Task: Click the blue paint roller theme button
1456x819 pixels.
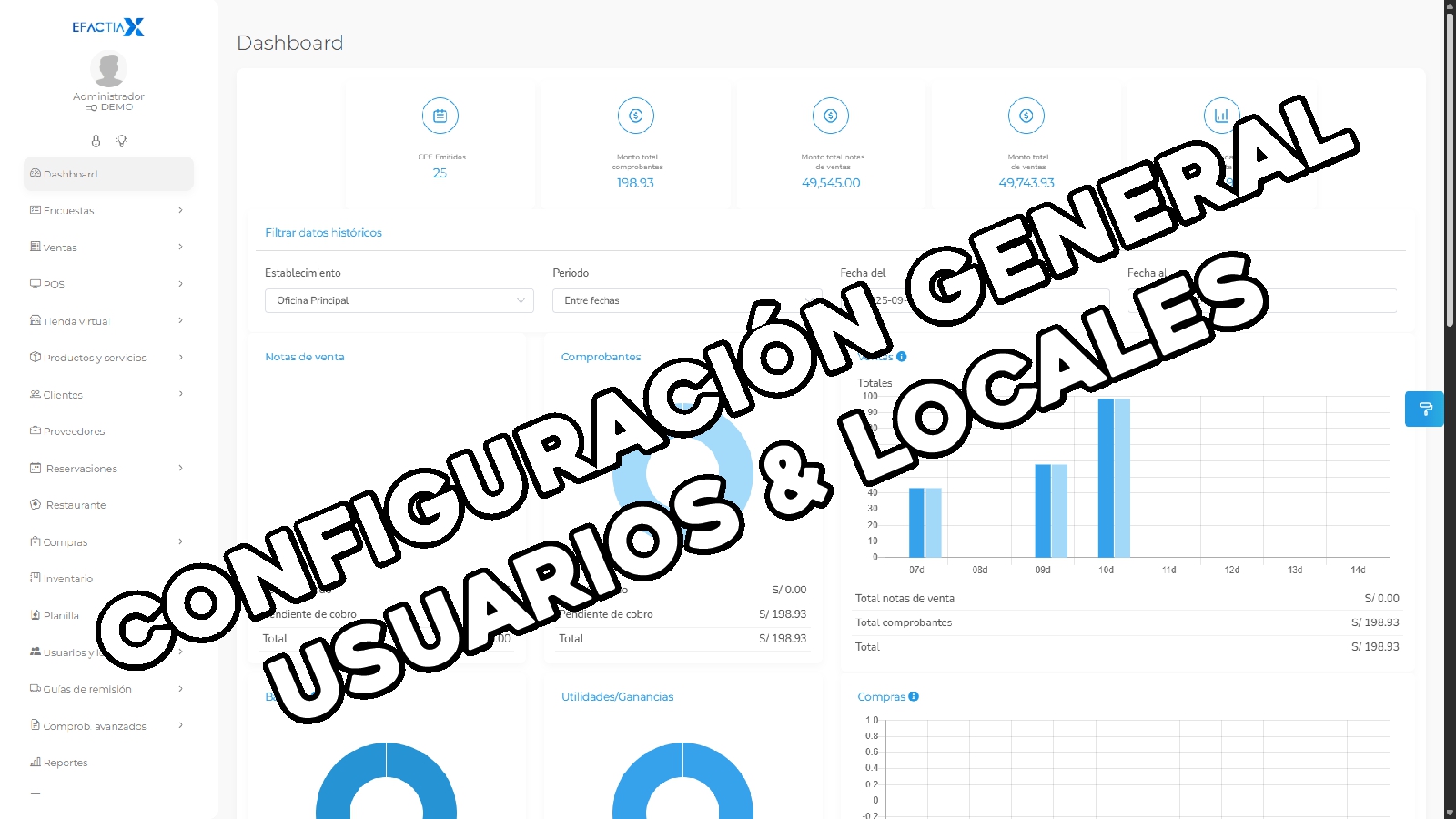Action: (x=1424, y=409)
